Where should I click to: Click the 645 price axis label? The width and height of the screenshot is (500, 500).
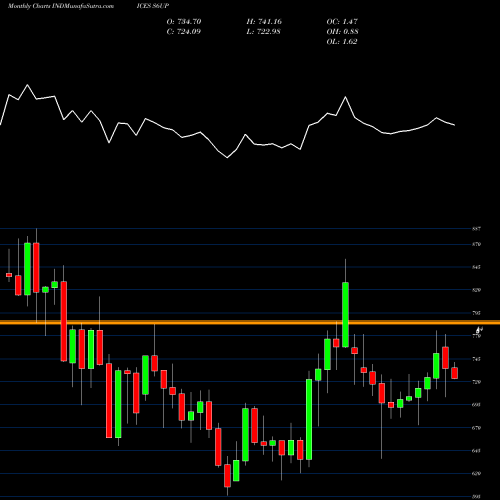coord(476,451)
